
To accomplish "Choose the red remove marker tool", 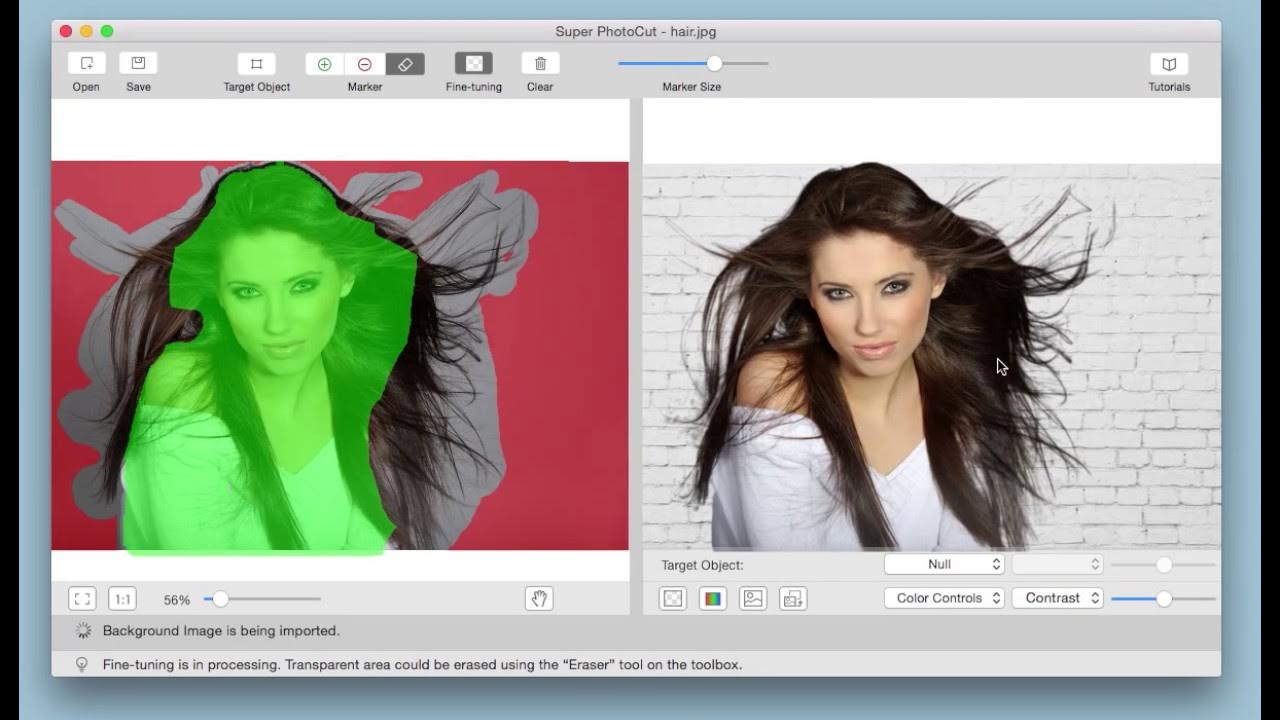I will [365, 64].
